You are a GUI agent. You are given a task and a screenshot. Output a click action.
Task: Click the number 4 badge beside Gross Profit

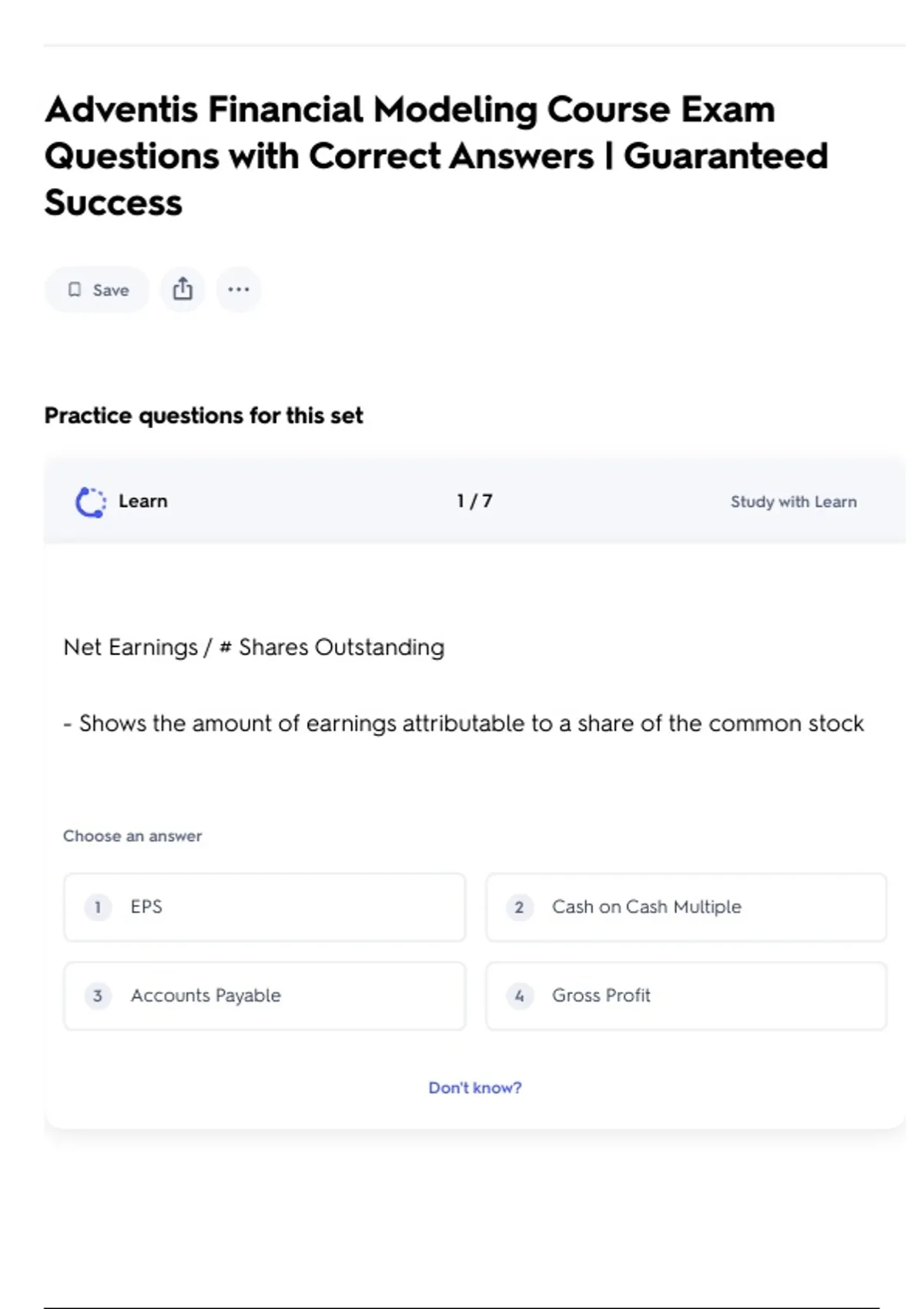coord(519,996)
